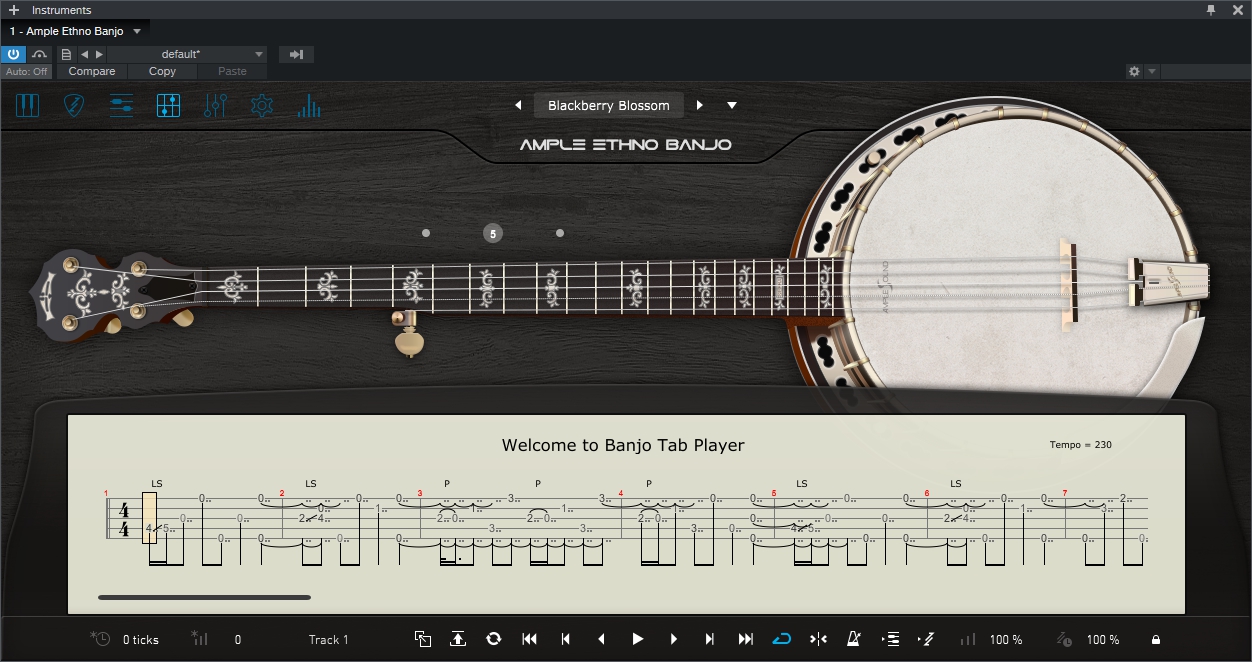Open the mixer faders FX panel
Image resolution: width=1252 pixels, height=662 pixels.
[x=215, y=105]
